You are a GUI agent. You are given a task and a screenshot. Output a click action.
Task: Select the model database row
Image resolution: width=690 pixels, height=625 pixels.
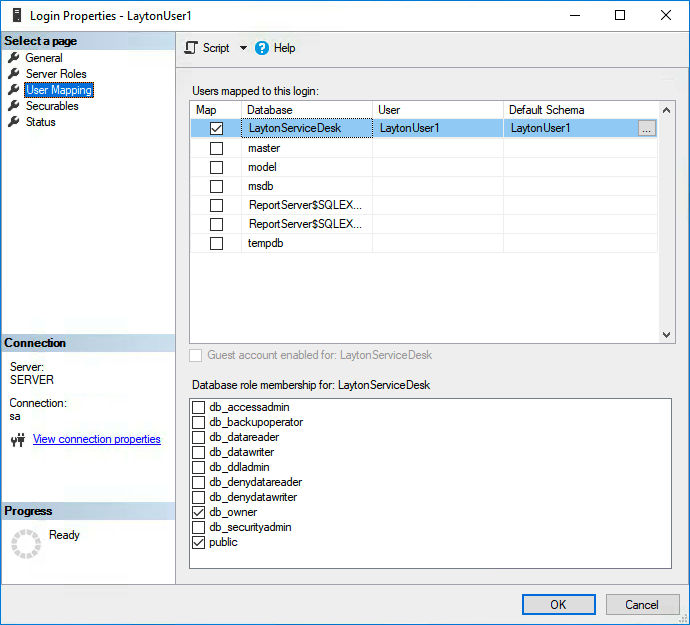[424, 167]
